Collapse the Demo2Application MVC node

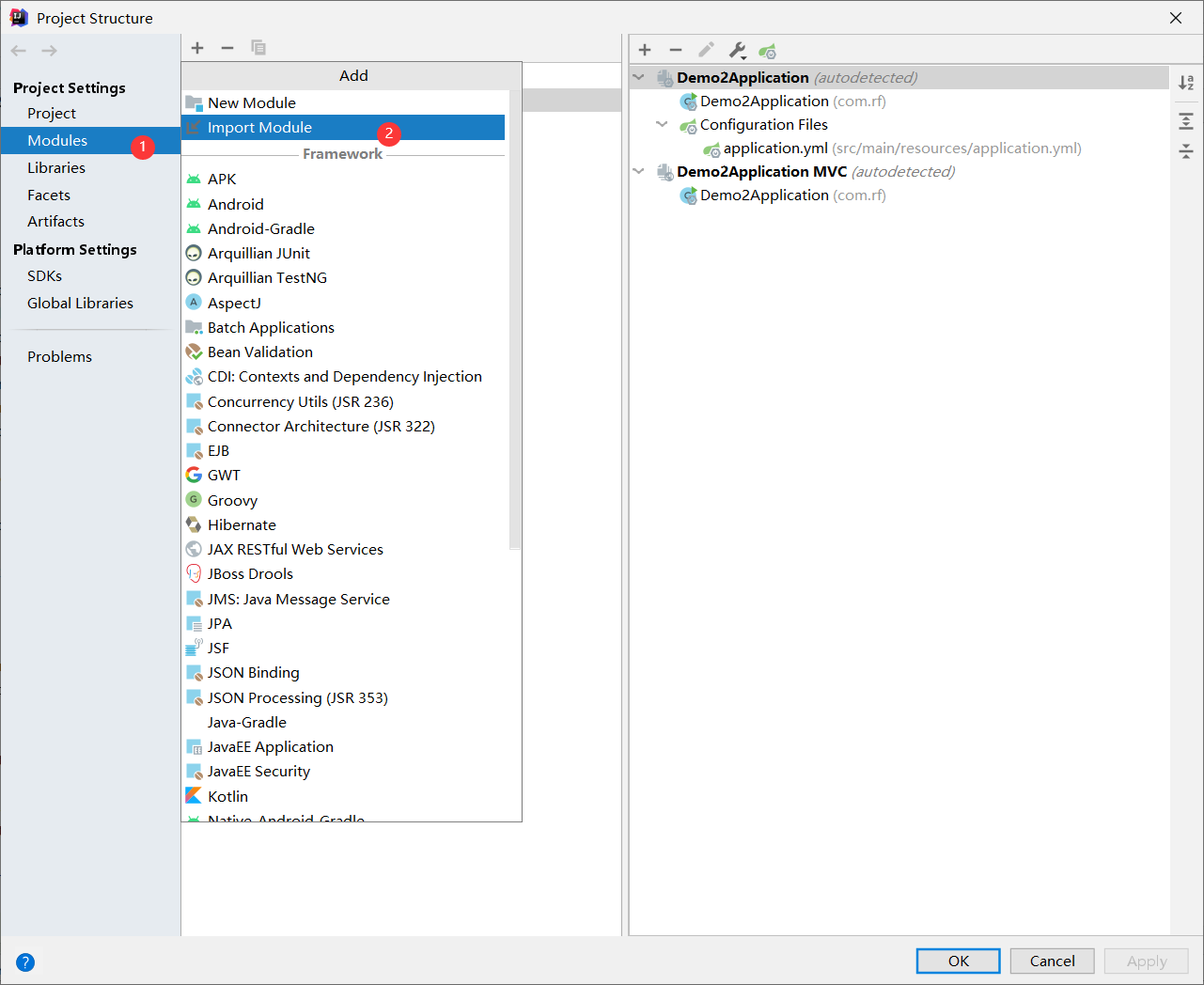tap(639, 171)
